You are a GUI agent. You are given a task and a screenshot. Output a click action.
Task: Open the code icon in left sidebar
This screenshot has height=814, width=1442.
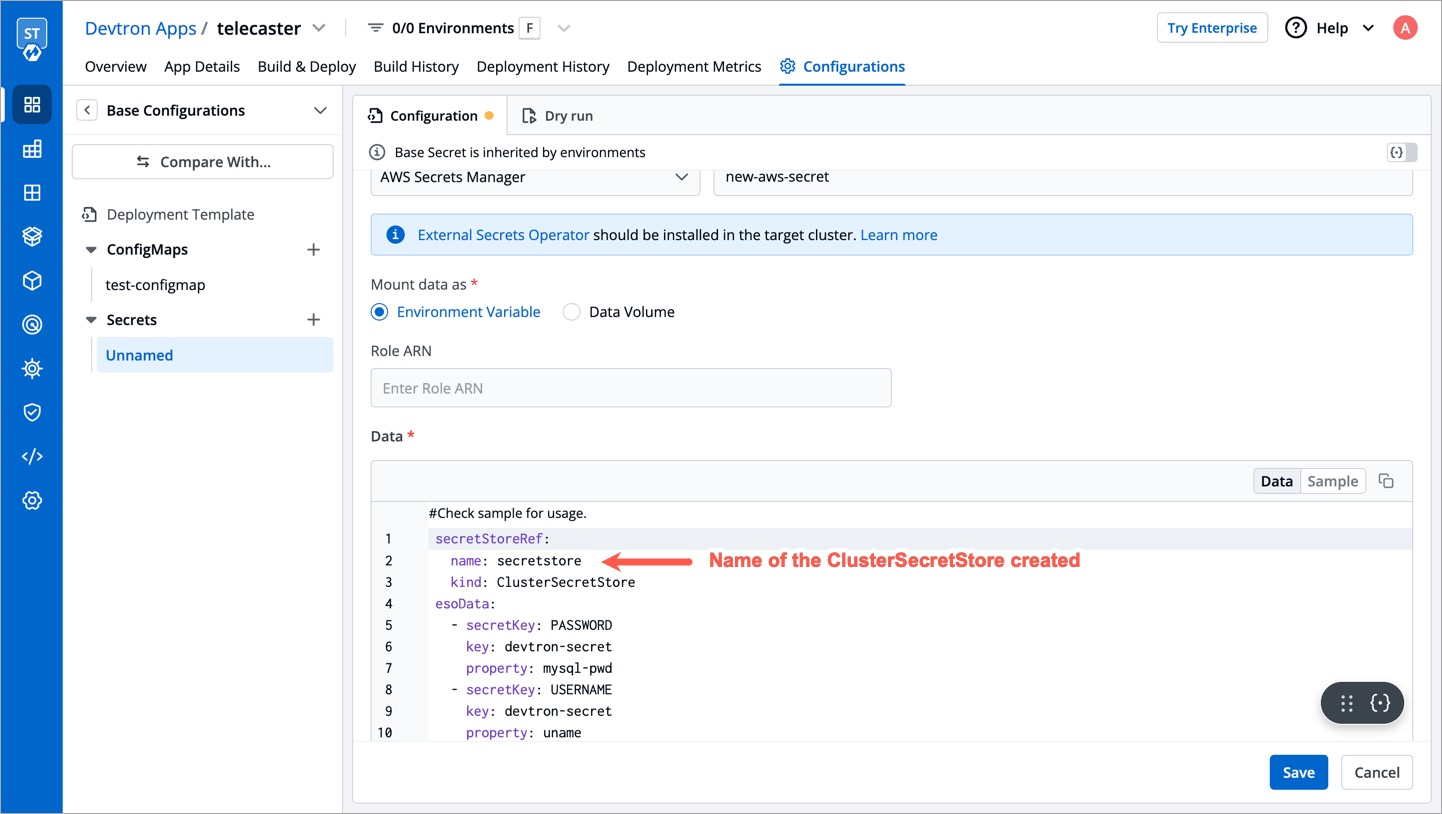point(32,457)
